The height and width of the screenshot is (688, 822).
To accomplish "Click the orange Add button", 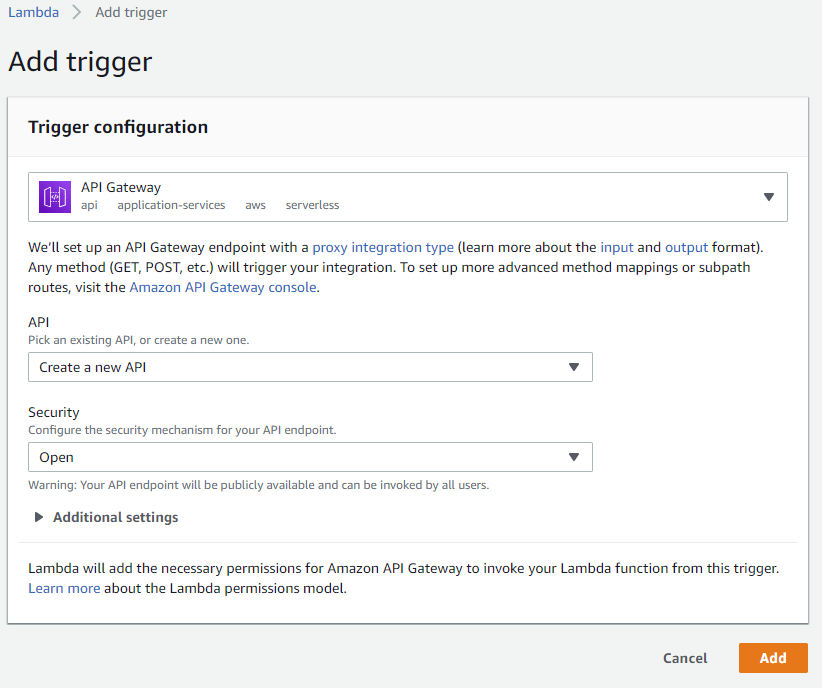I will (x=773, y=658).
